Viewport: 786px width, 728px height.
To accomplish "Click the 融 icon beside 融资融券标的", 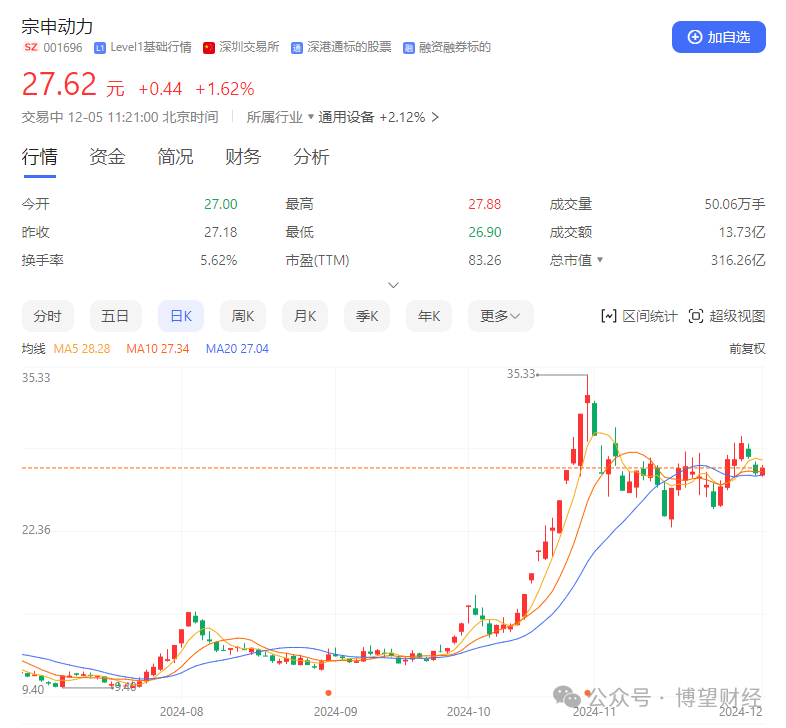I will pos(409,48).
